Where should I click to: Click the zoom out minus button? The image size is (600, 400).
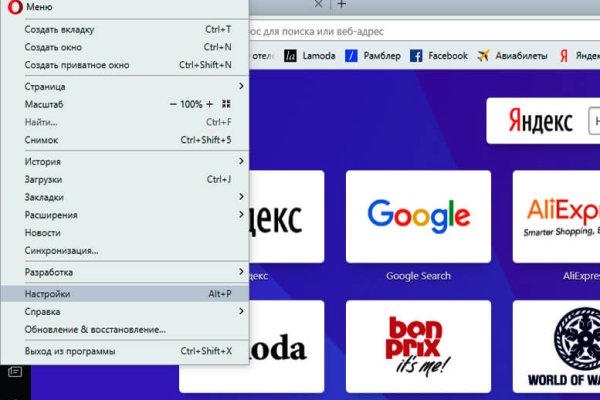click(x=173, y=104)
